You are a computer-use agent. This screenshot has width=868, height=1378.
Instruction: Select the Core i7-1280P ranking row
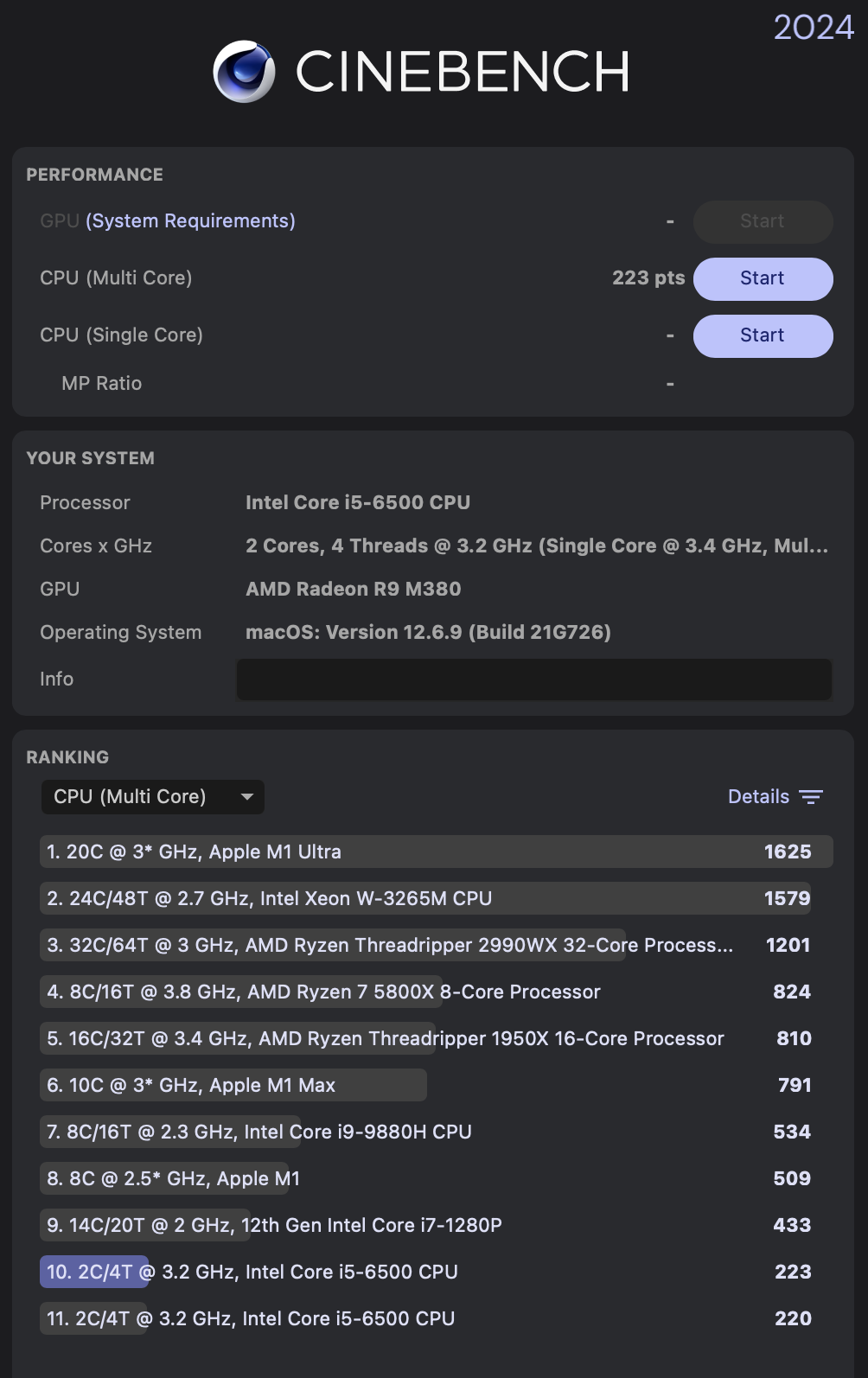(x=425, y=1226)
